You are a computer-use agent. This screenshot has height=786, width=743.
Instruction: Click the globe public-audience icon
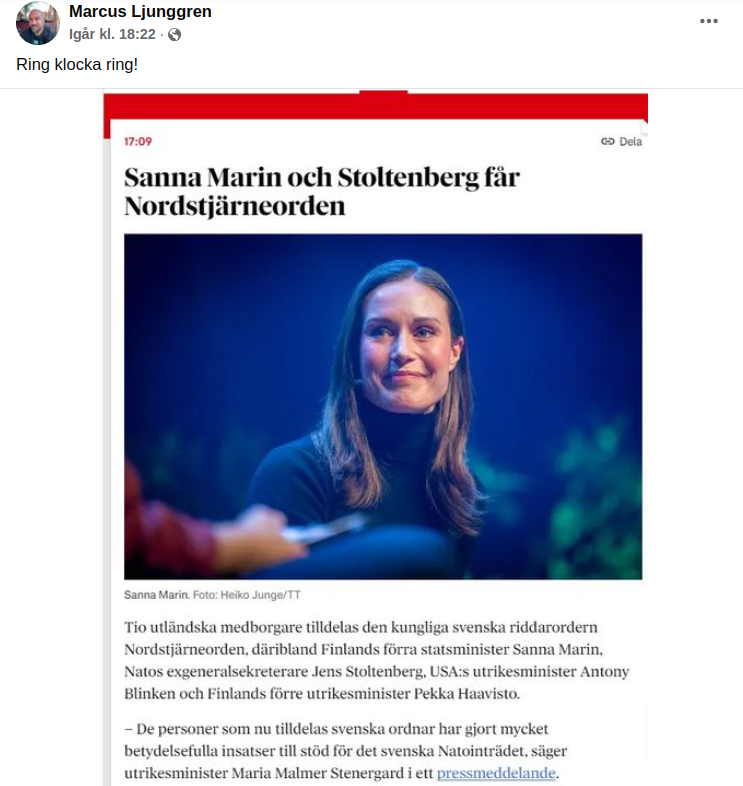click(x=175, y=35)
